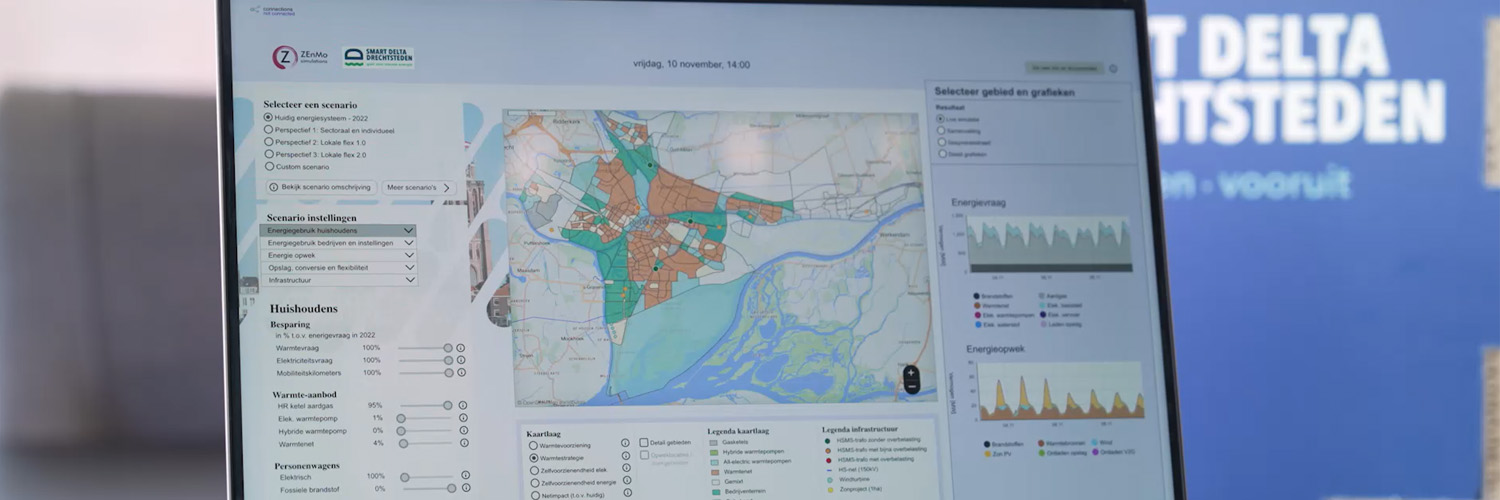Image resolution: width=1500 pixels, height=500 pixels.
Task: Open the Energiegebruik huishoudens settings tab
Action: tap(338, 230)
